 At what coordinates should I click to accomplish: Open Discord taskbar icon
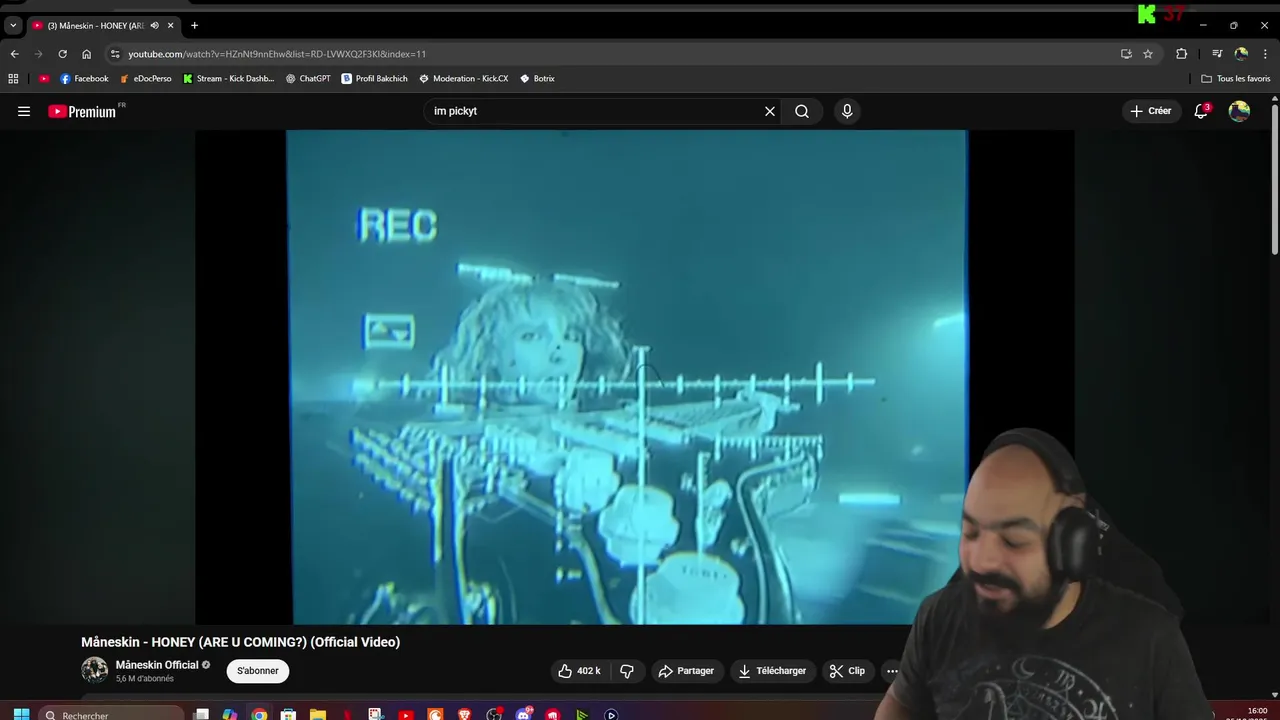[x=524, y=714]
